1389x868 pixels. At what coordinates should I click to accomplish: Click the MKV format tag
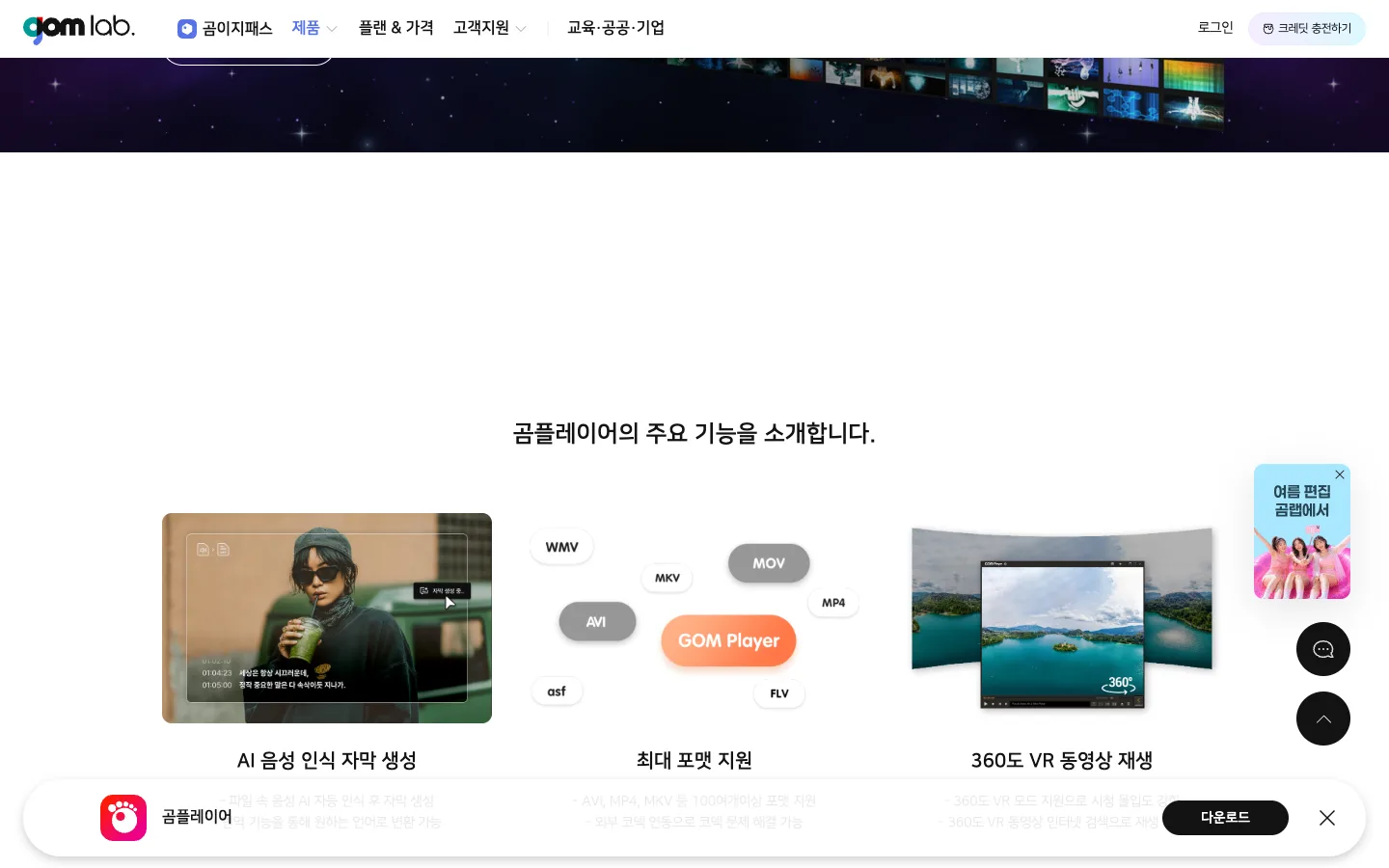pyautogui.click(x=667, y=578)
